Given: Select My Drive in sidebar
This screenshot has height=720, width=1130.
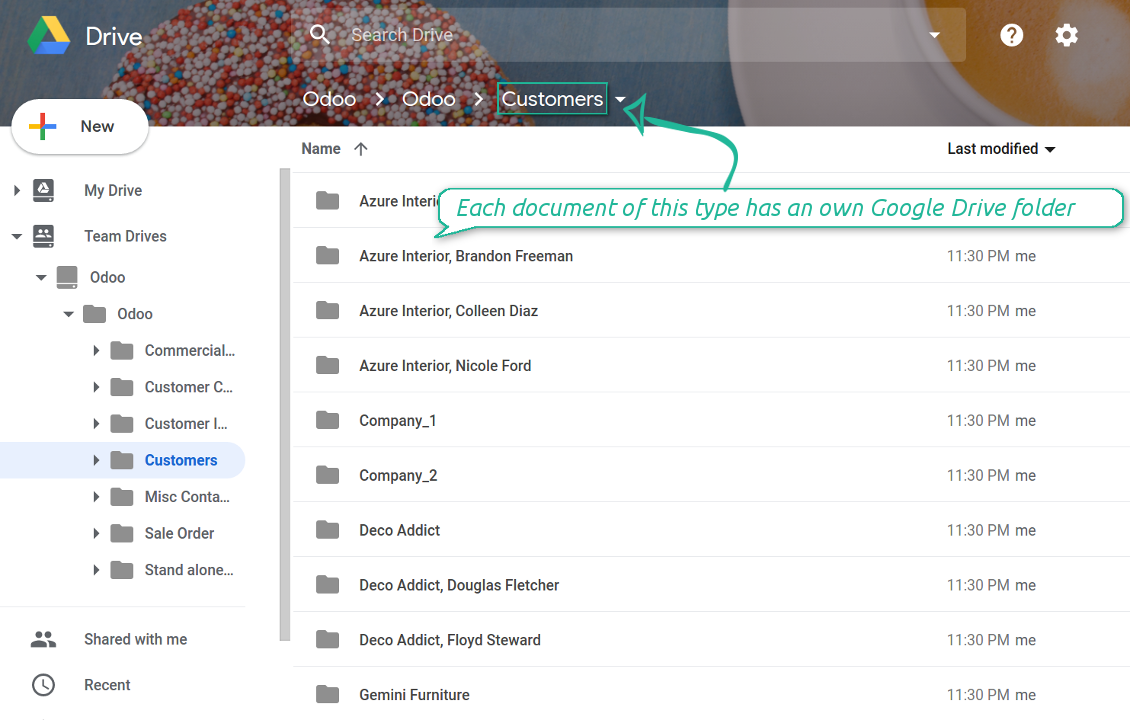Looking at the screenshot, I should tap(113, 190).
